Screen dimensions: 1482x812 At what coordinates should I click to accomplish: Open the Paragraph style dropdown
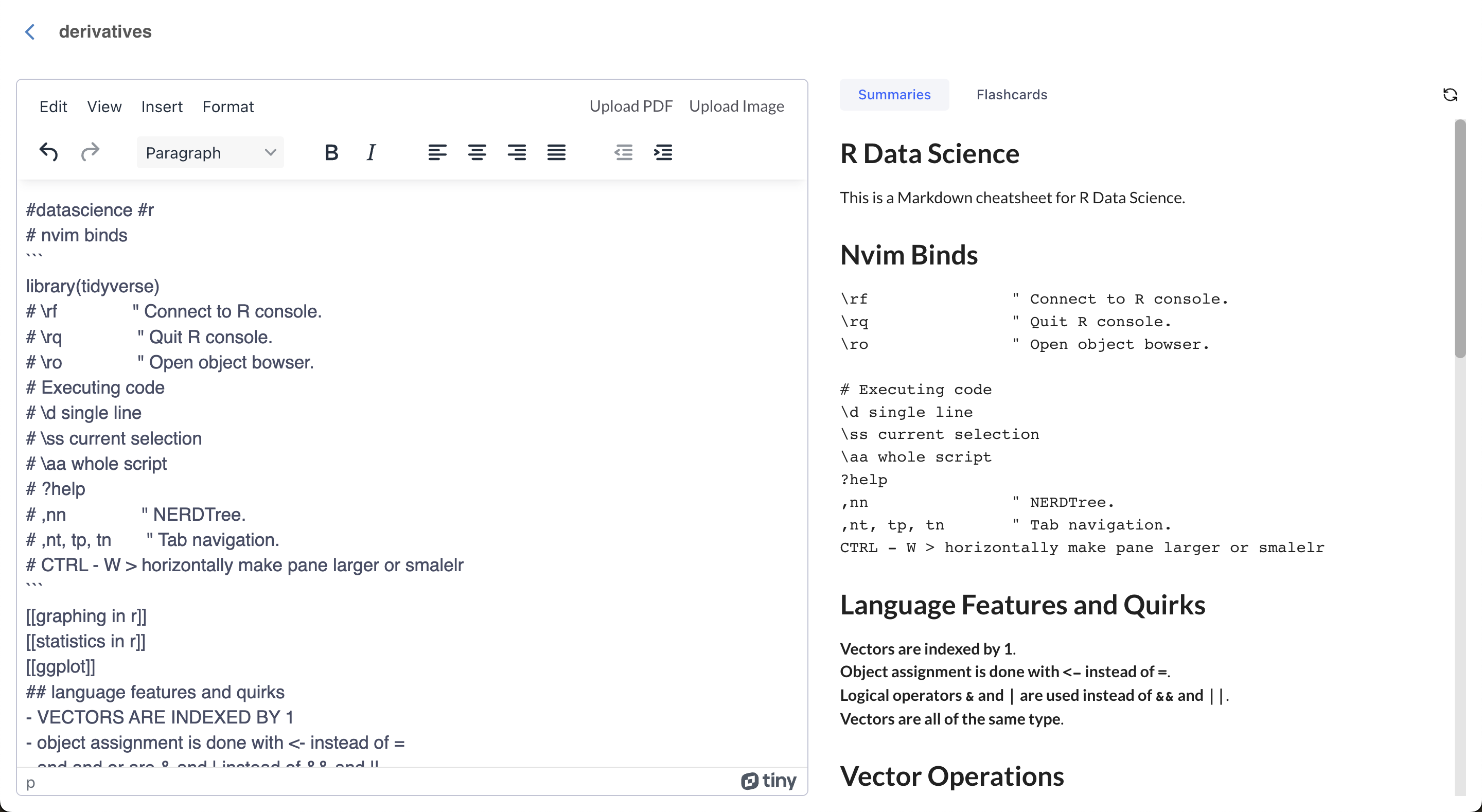click(x=210, y=152)
